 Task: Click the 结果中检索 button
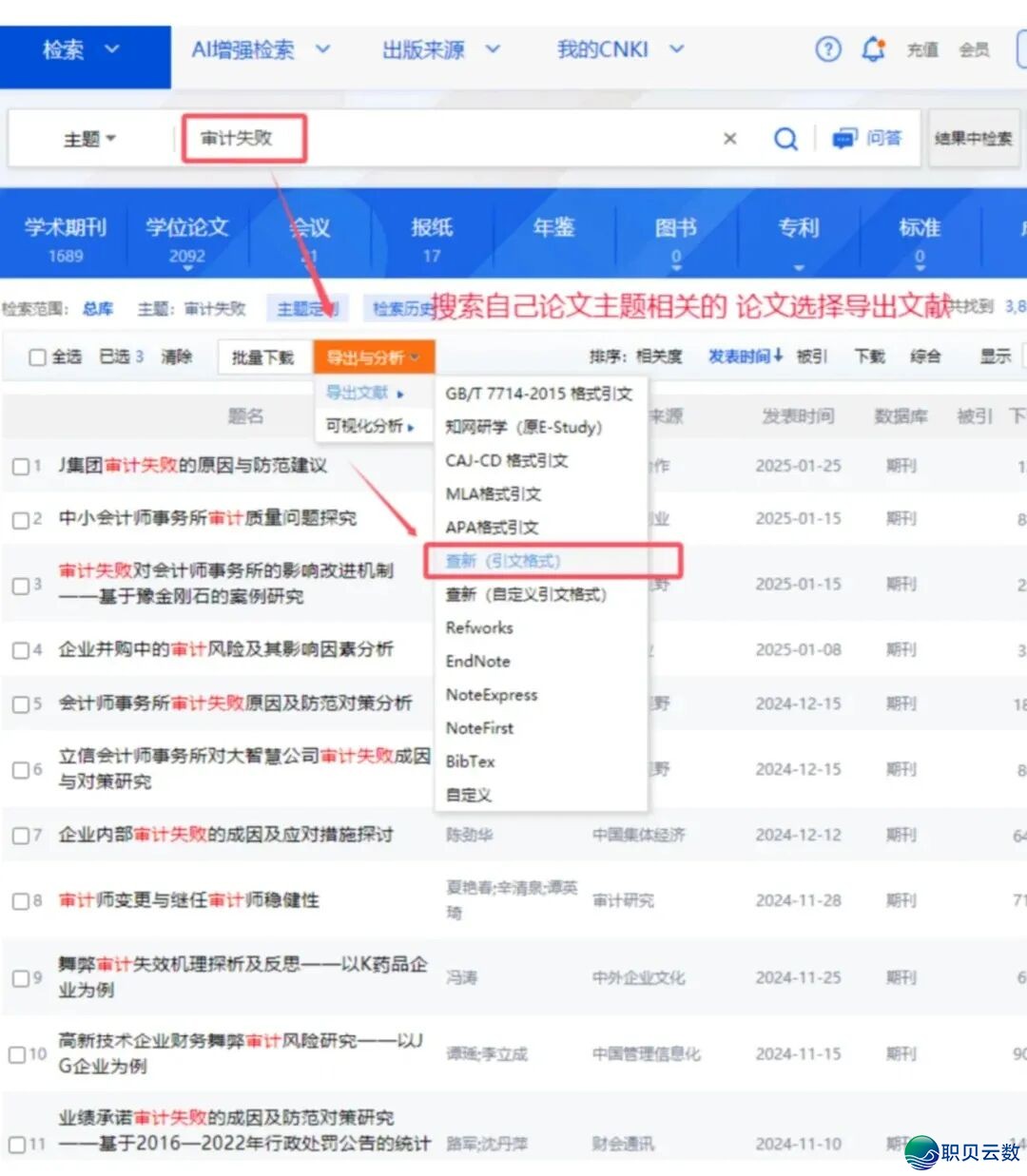[972, 139]
